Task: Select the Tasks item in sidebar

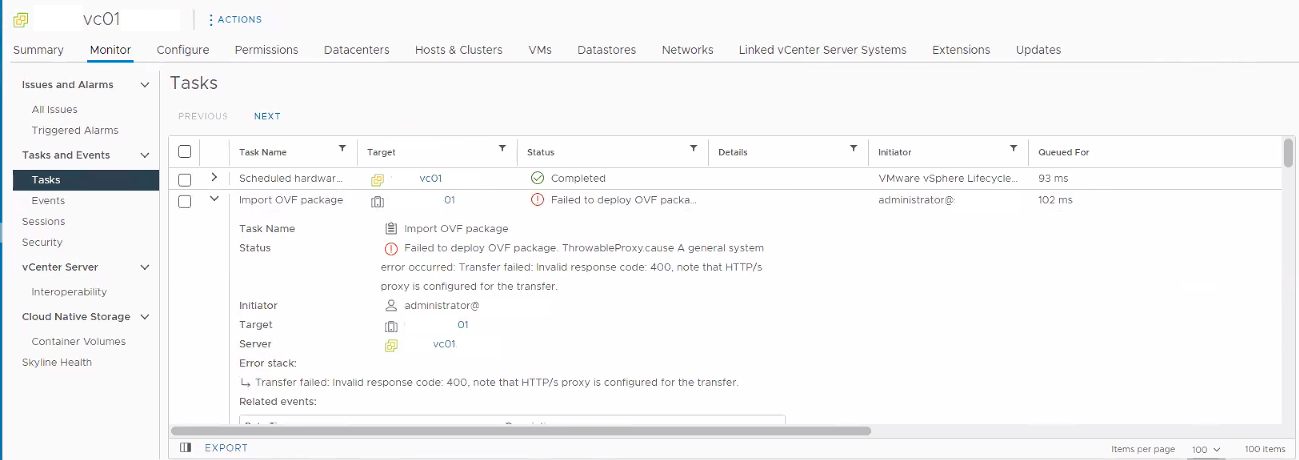Action: click(x=86, y=180)
